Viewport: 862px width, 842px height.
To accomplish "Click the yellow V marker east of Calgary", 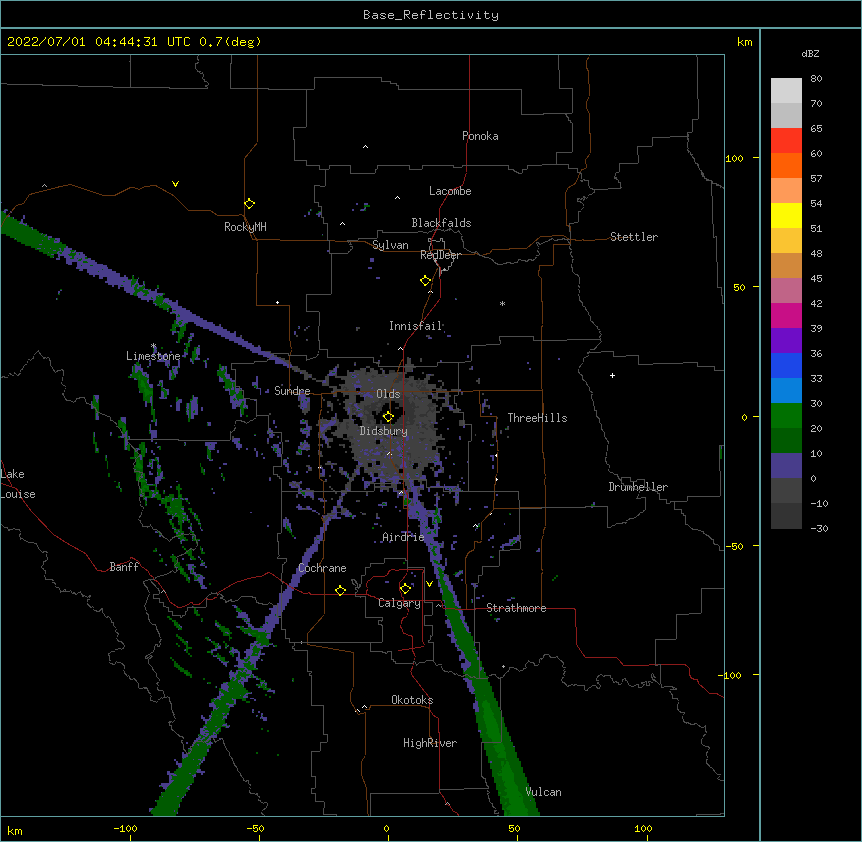I will point(429,584).
